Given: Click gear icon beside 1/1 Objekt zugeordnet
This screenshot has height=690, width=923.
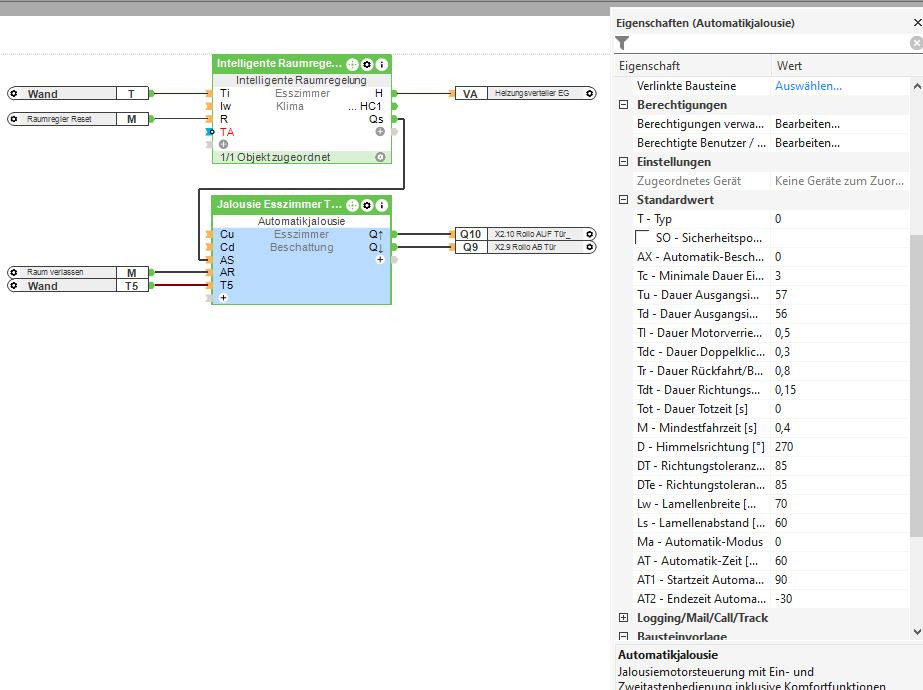Looking at the screenshot, I should (380, 157).
